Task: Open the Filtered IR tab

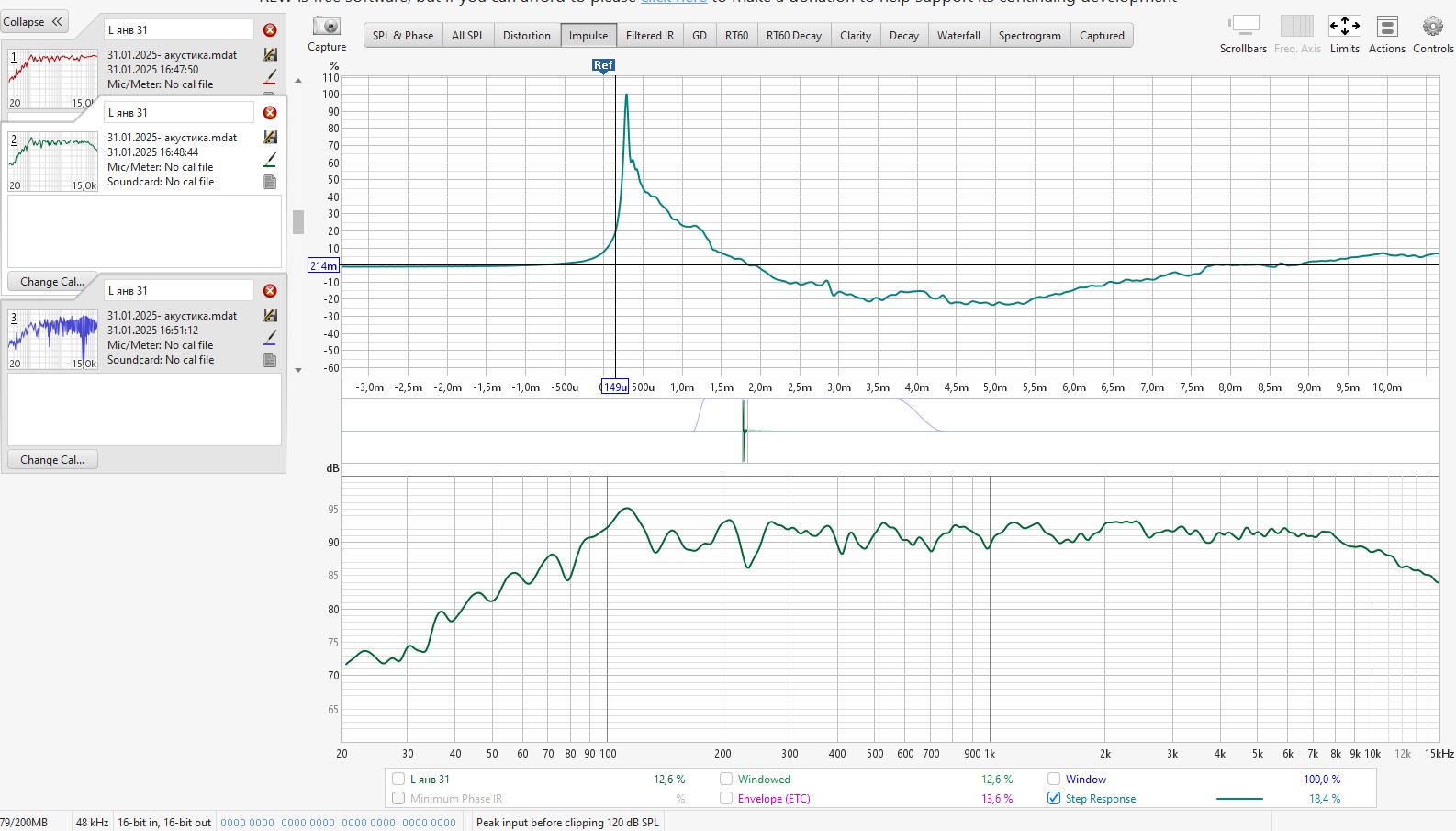Action: point(650,36)
